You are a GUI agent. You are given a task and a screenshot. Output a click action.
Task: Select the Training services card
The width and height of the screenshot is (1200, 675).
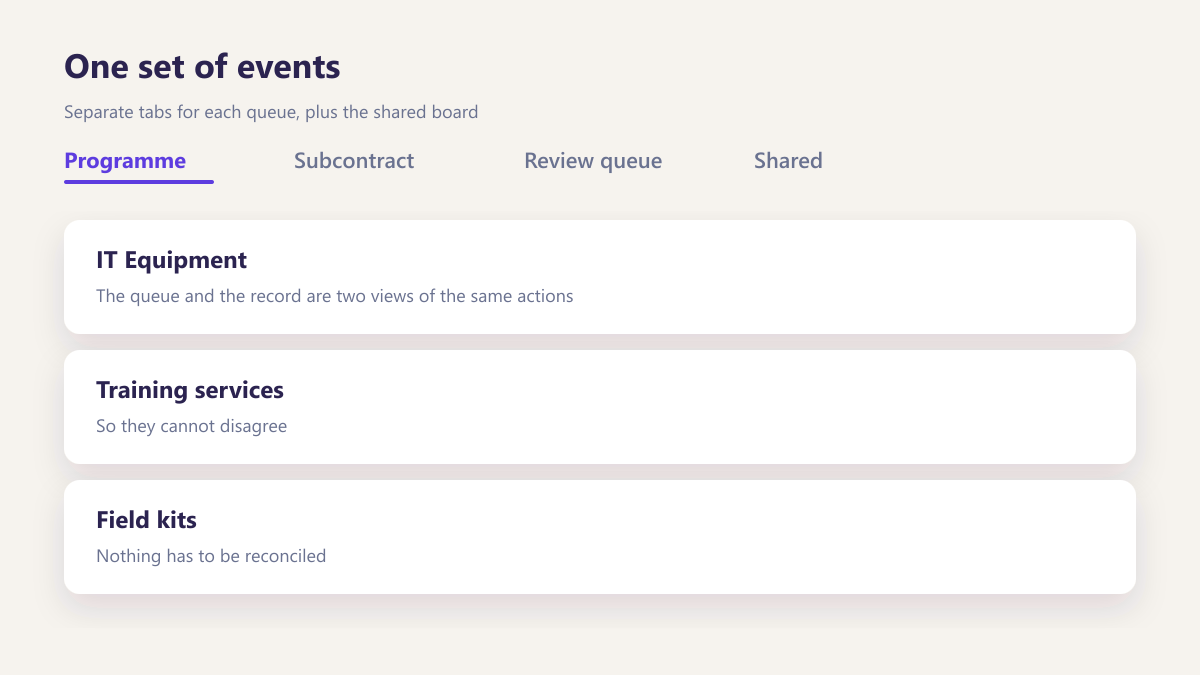point(600,407)
